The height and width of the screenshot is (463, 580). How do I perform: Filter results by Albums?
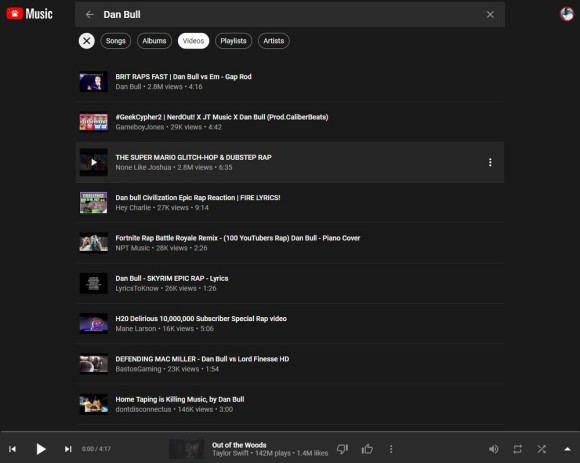tap(154, 41)
